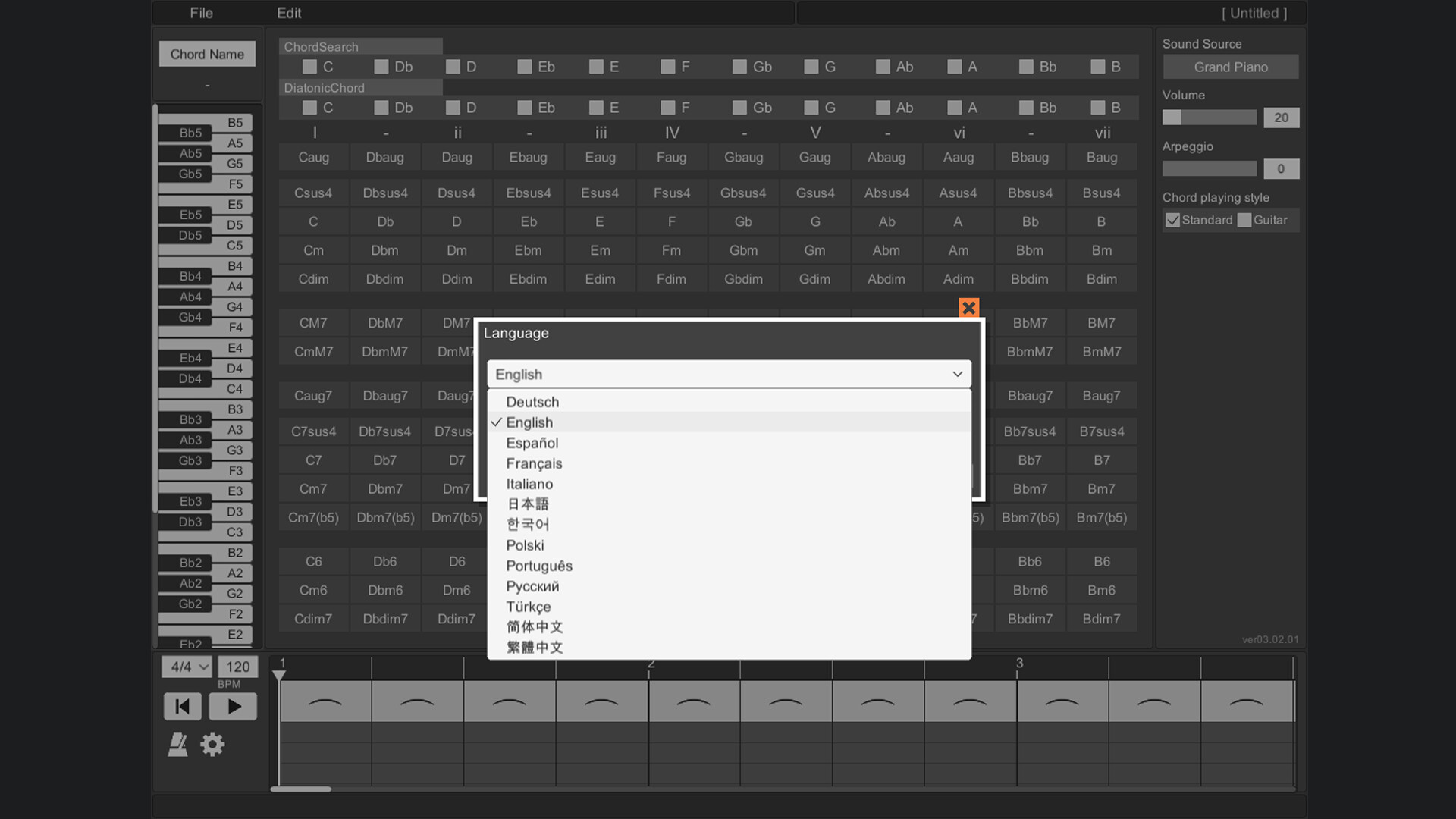Uncheck the Standard chord playing style

pyautogui.click(x=1173, y=220)
